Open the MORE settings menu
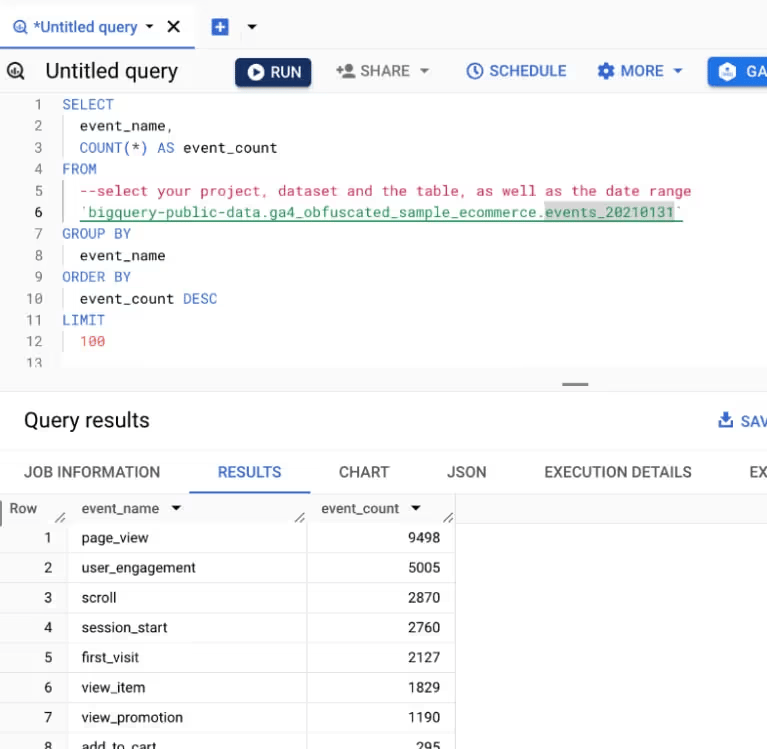The height and width of the screenshot is (749, 767). 640,71
